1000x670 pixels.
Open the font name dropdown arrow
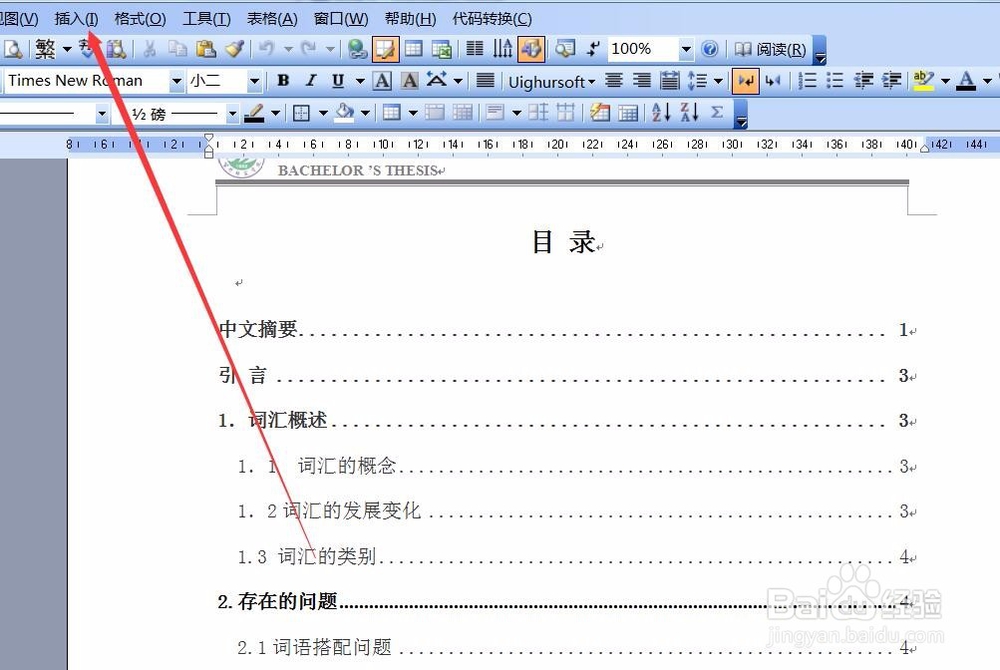coord(177,81)
